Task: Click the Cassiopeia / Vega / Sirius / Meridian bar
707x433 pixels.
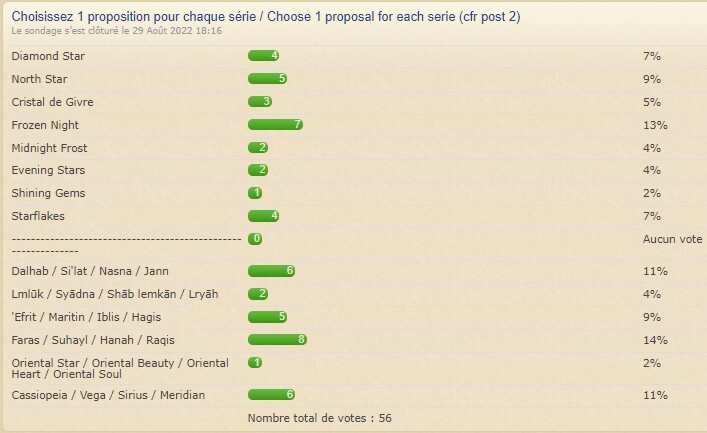Action: tap(271, 395)
